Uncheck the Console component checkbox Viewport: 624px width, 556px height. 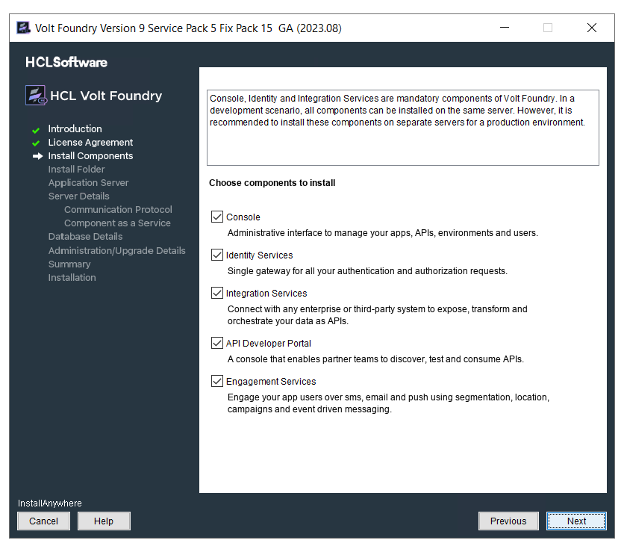pyautogui.click(x=217, y=217)
